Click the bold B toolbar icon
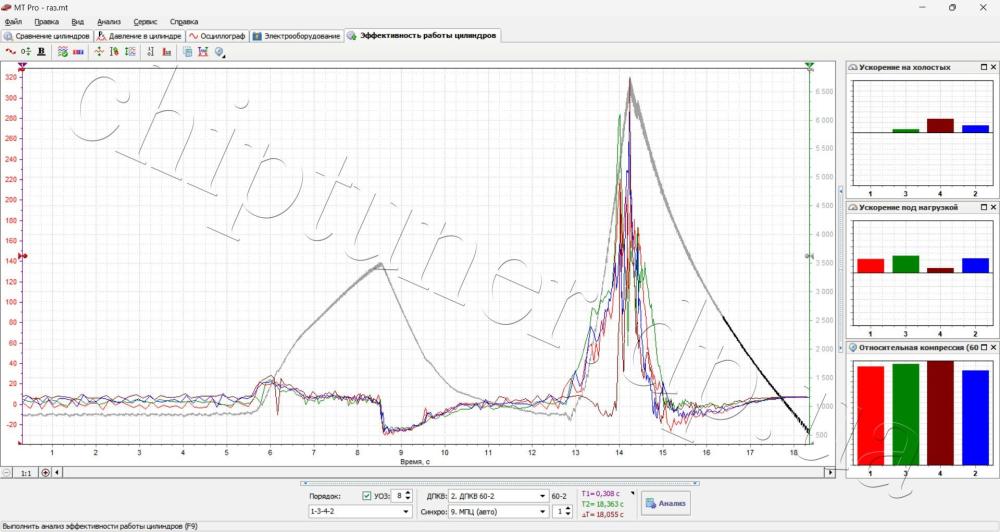This screenshot has height=532, width=1000. coord(41,52)
